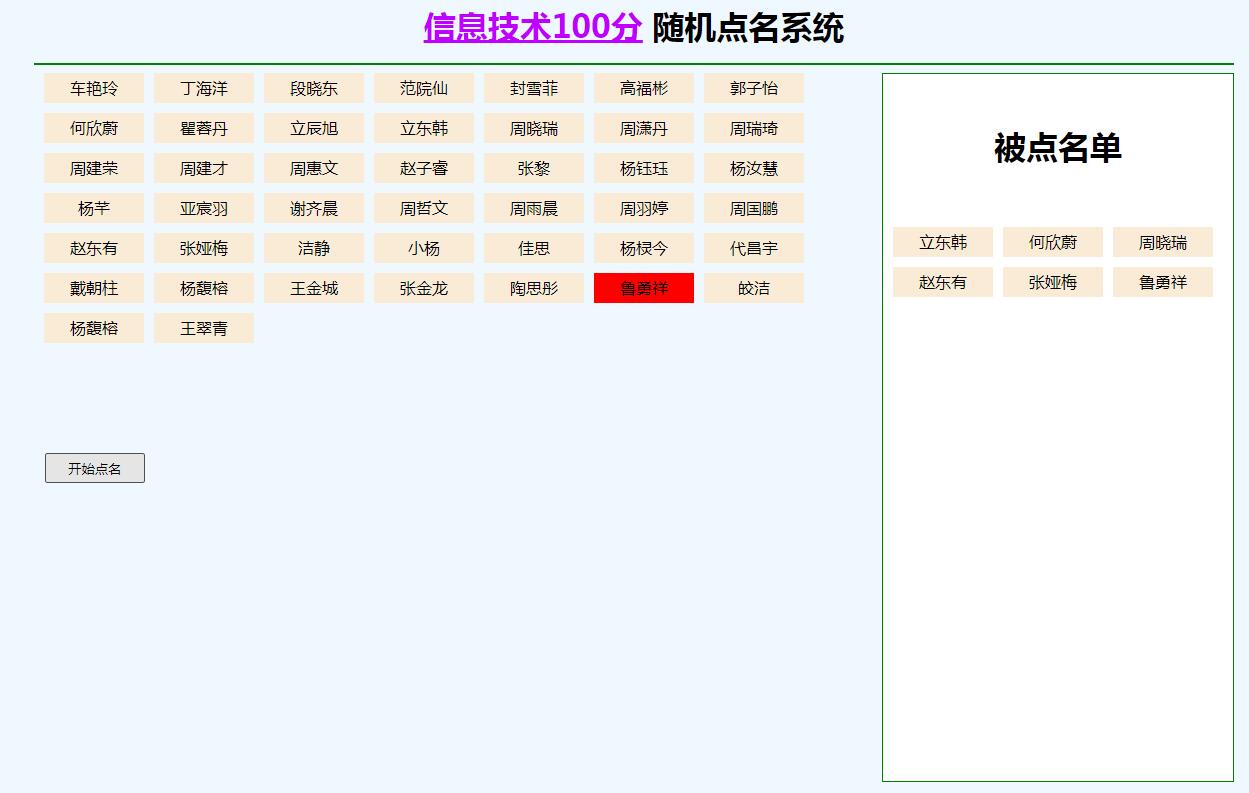The height and width of the screenshot is (793, 1249).
Task: Click on 周哲文
Action: point(424,208)
